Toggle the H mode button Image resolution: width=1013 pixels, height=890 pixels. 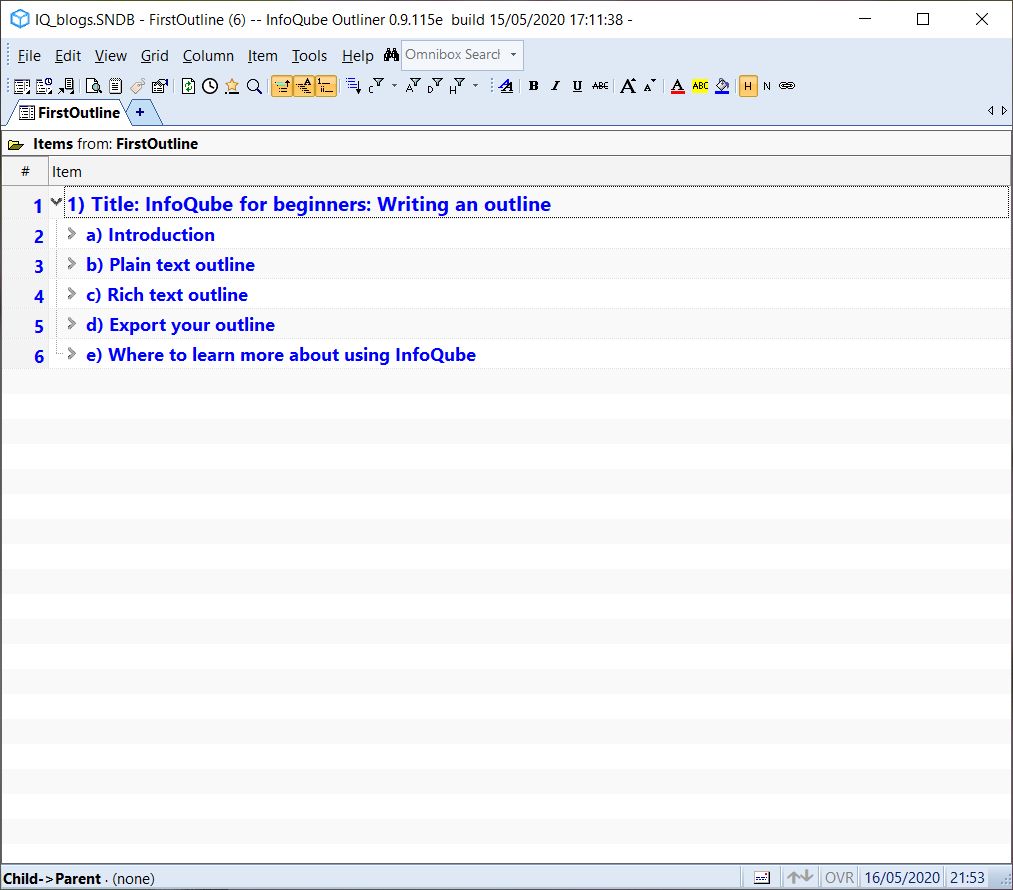click(x=747, y=86)
